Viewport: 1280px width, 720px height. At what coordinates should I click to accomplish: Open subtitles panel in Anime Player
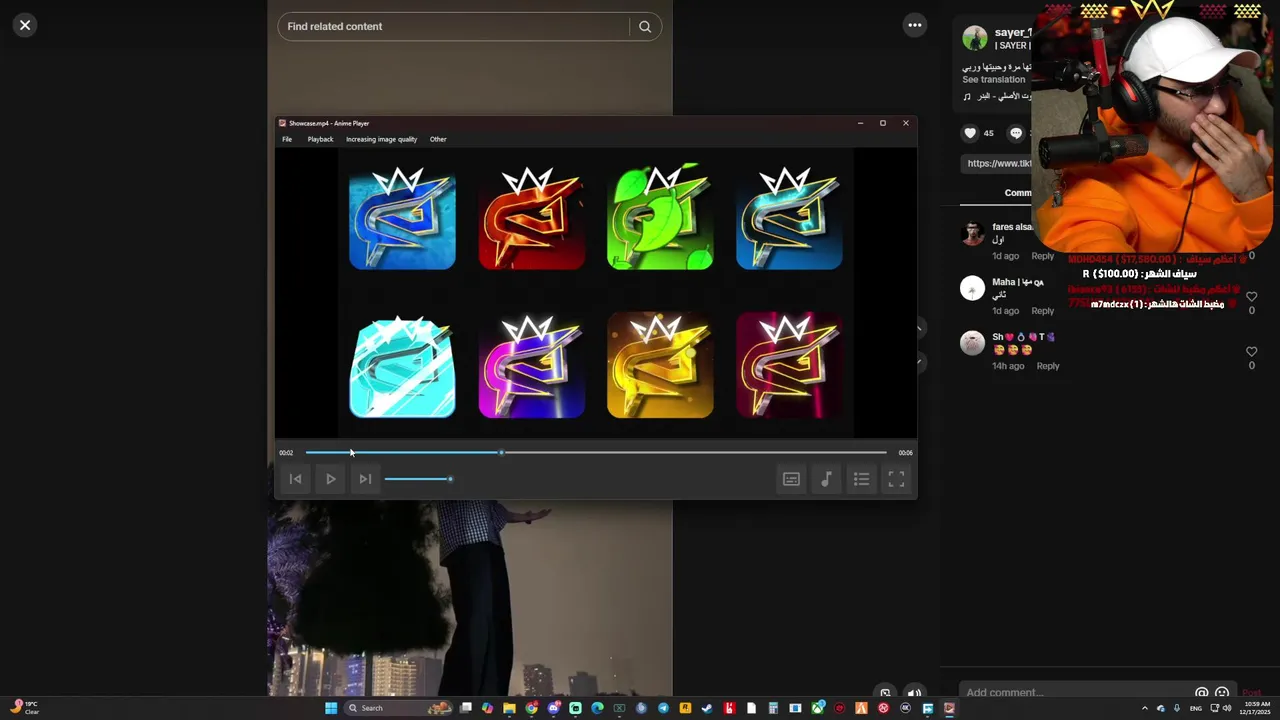coord(791,479)
